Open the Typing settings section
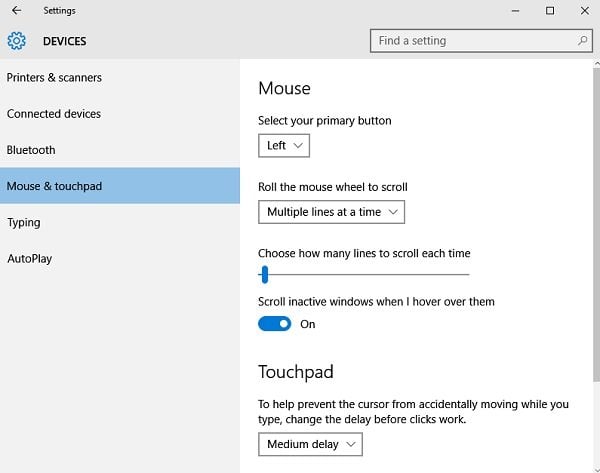 24,223
